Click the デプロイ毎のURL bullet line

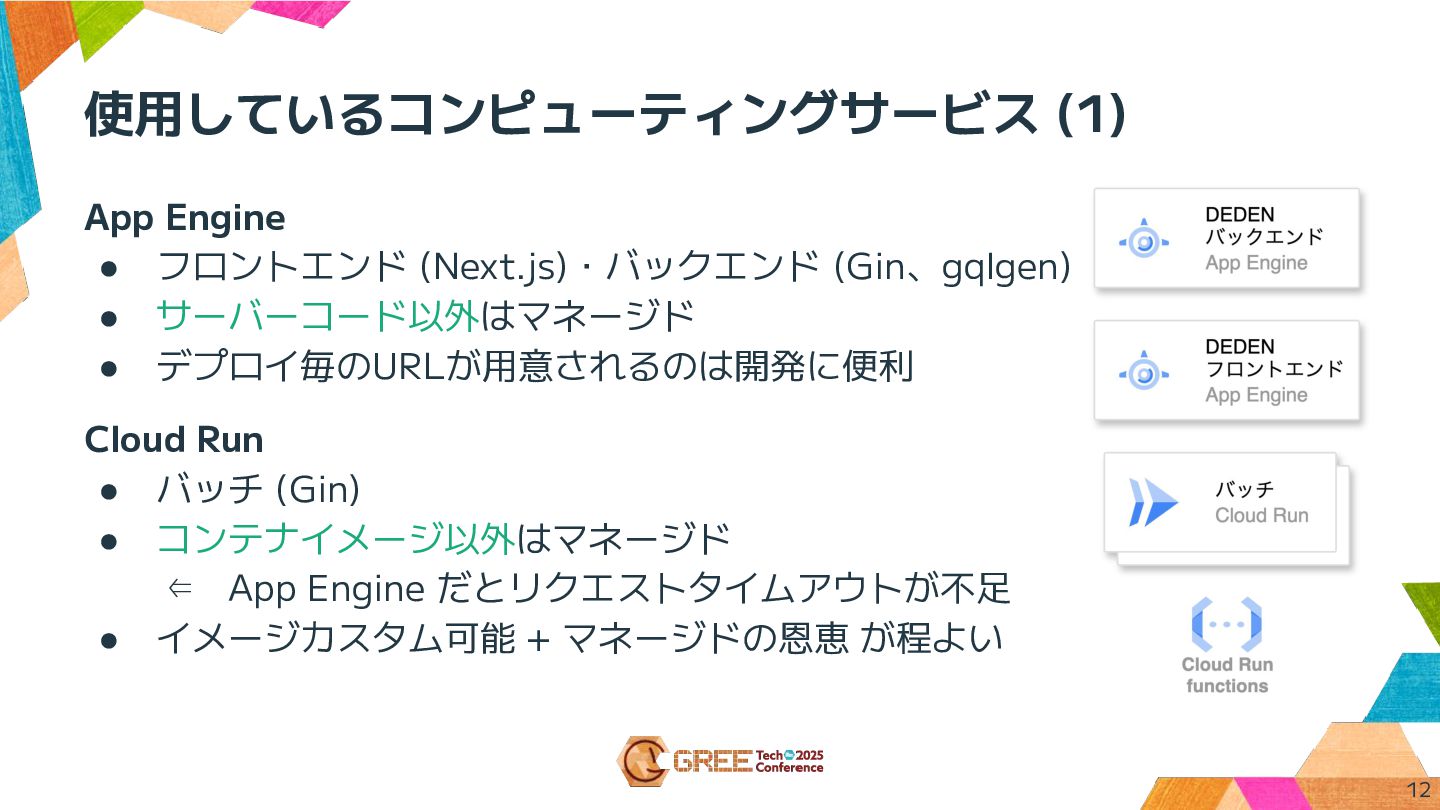535,367
